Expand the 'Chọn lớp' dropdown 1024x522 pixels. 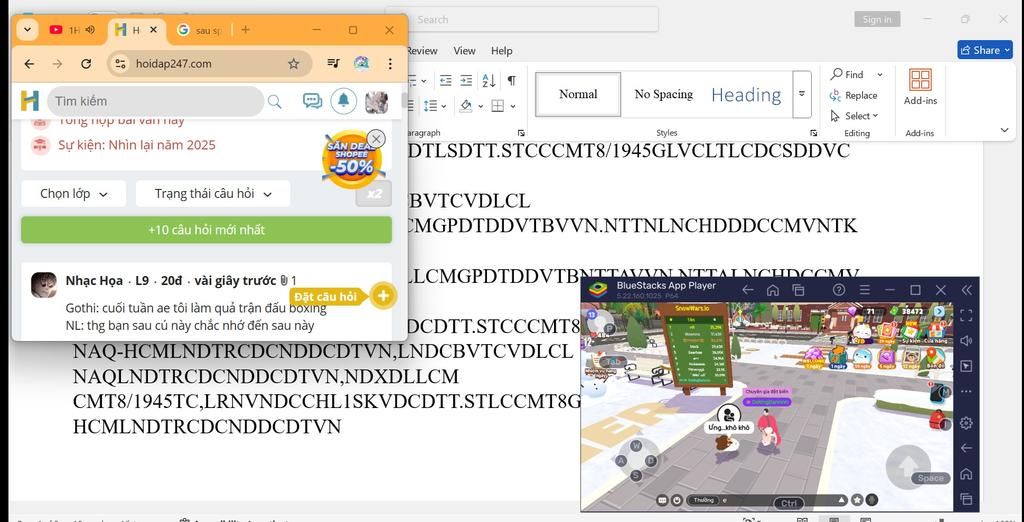pyautogui.click(x=73, y=193)
